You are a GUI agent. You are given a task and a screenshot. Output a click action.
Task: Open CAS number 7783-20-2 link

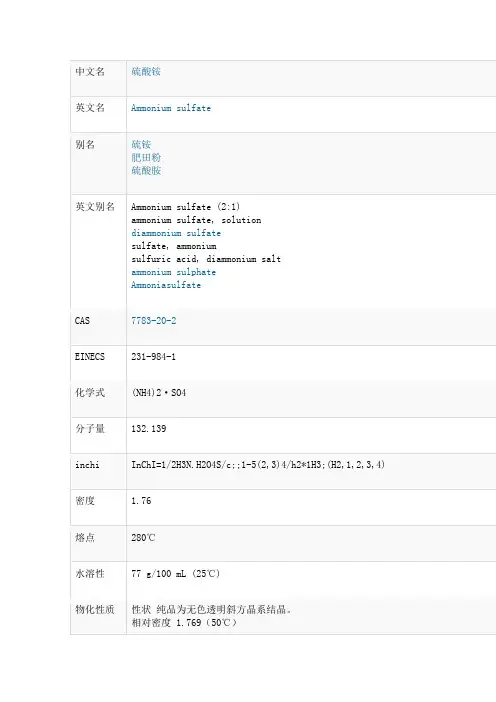[x=154, y=321]
